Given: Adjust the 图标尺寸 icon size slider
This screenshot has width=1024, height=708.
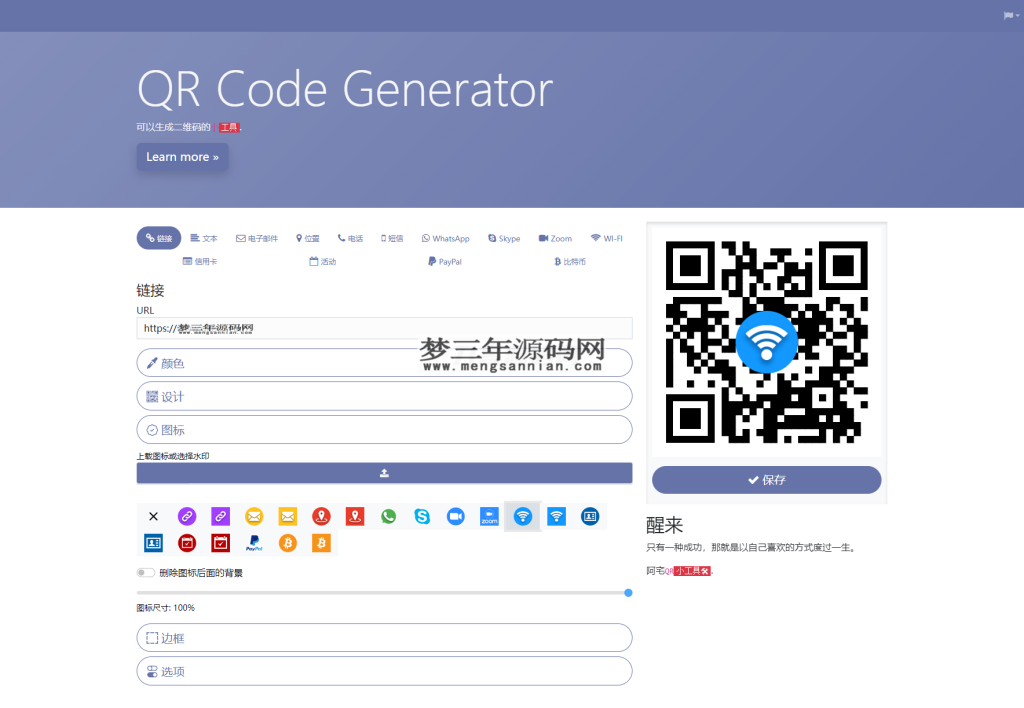Looking at the screenshot, I should coord(628,592).
